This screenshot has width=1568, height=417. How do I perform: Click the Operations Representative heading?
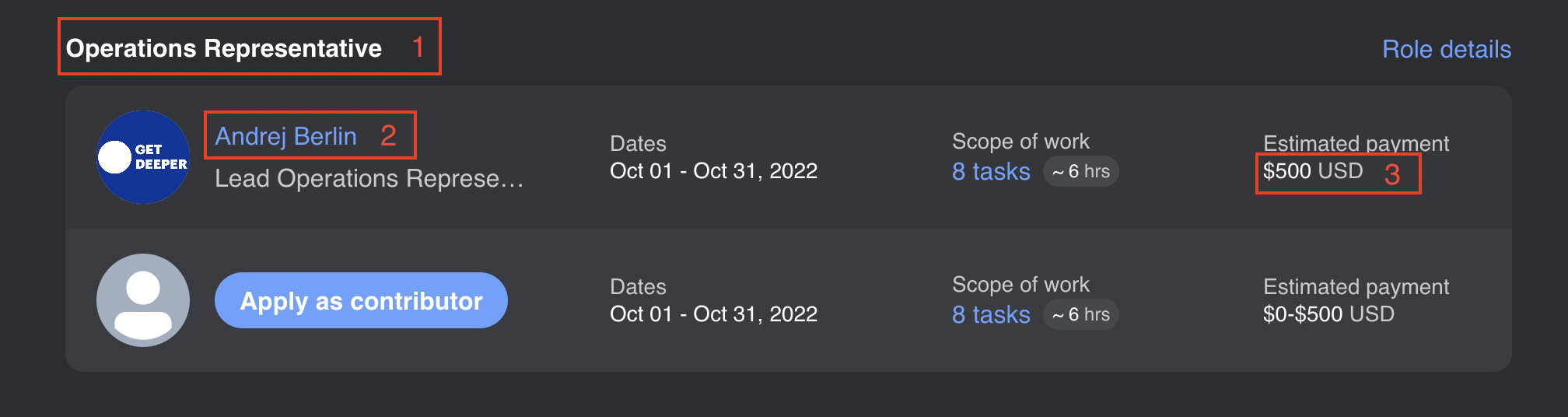click(224, 48)
